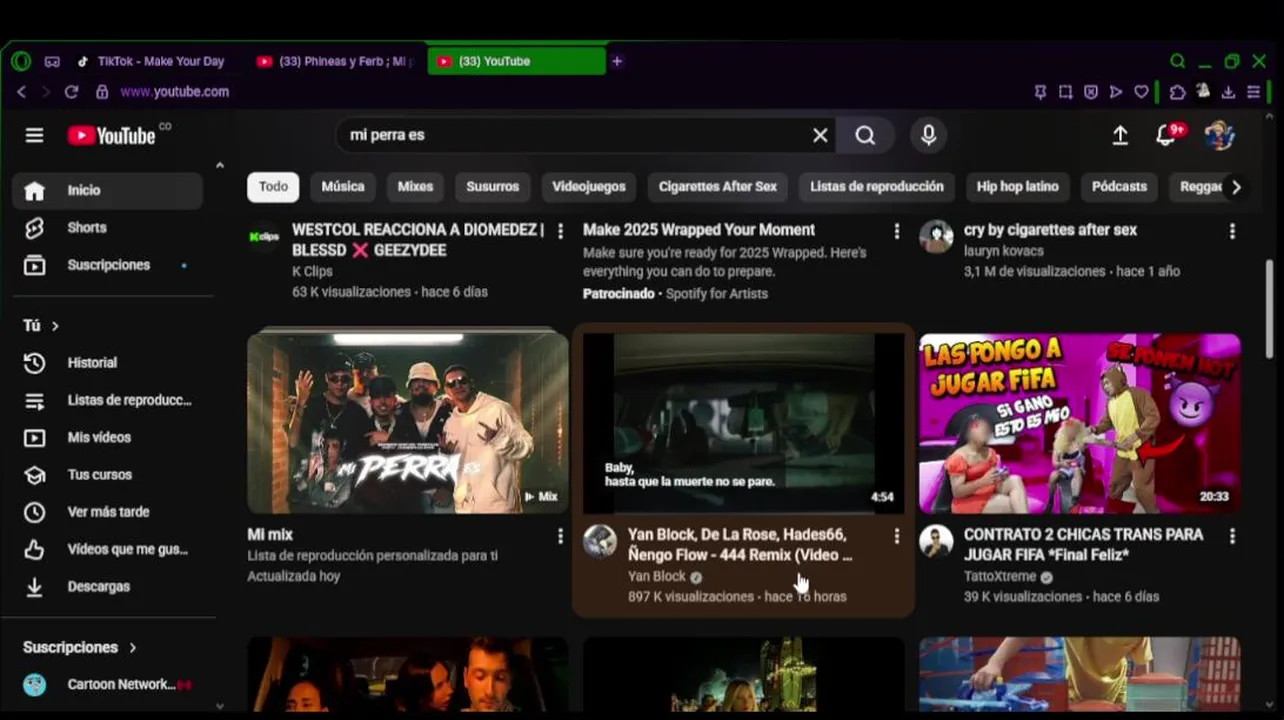This screenshot has width=1284, height=720.
Task: Expand the Suscripciones section chevron
Action: [x=132, y=648]
